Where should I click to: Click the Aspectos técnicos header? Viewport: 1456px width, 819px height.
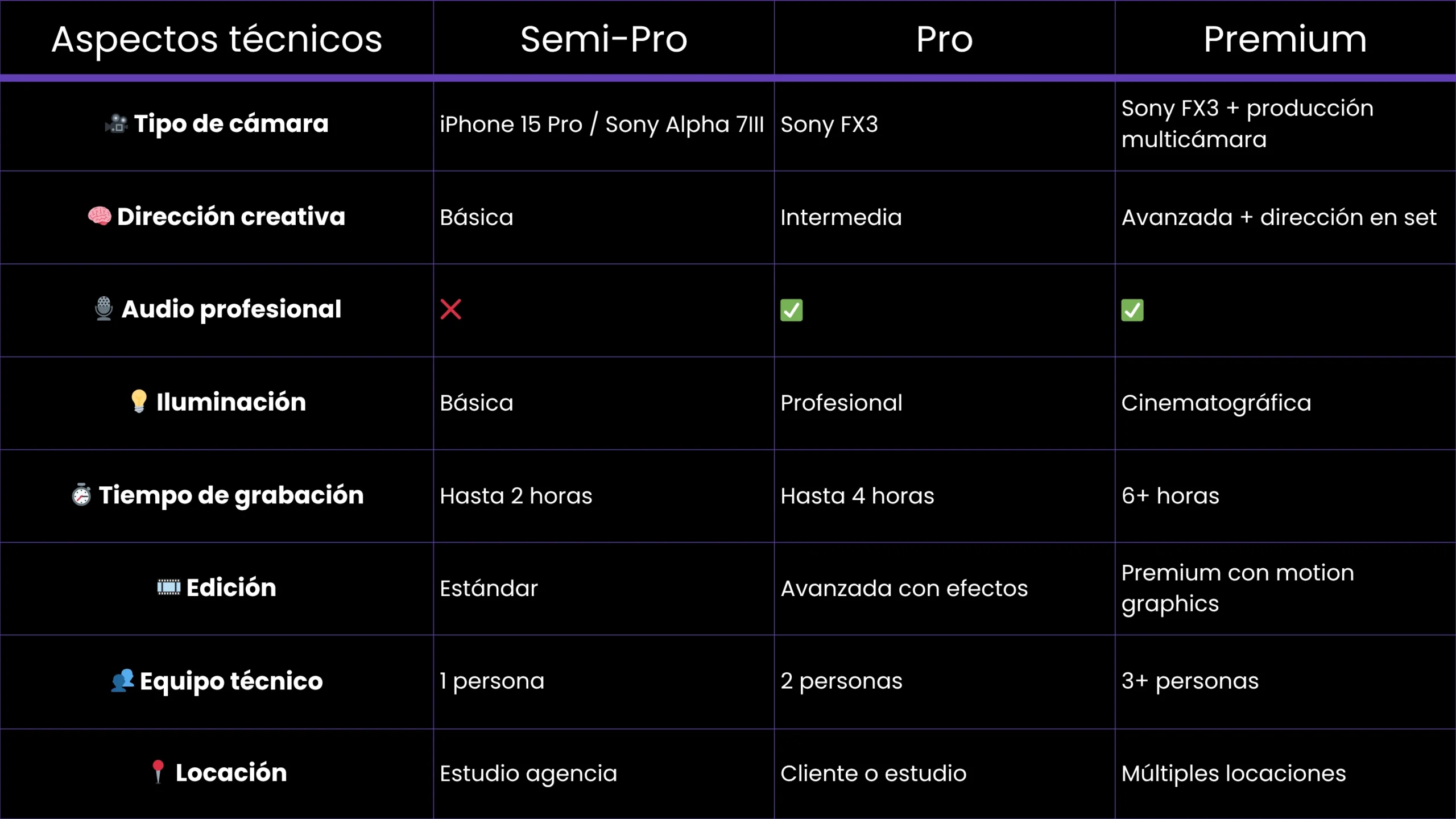pos(217,39)
